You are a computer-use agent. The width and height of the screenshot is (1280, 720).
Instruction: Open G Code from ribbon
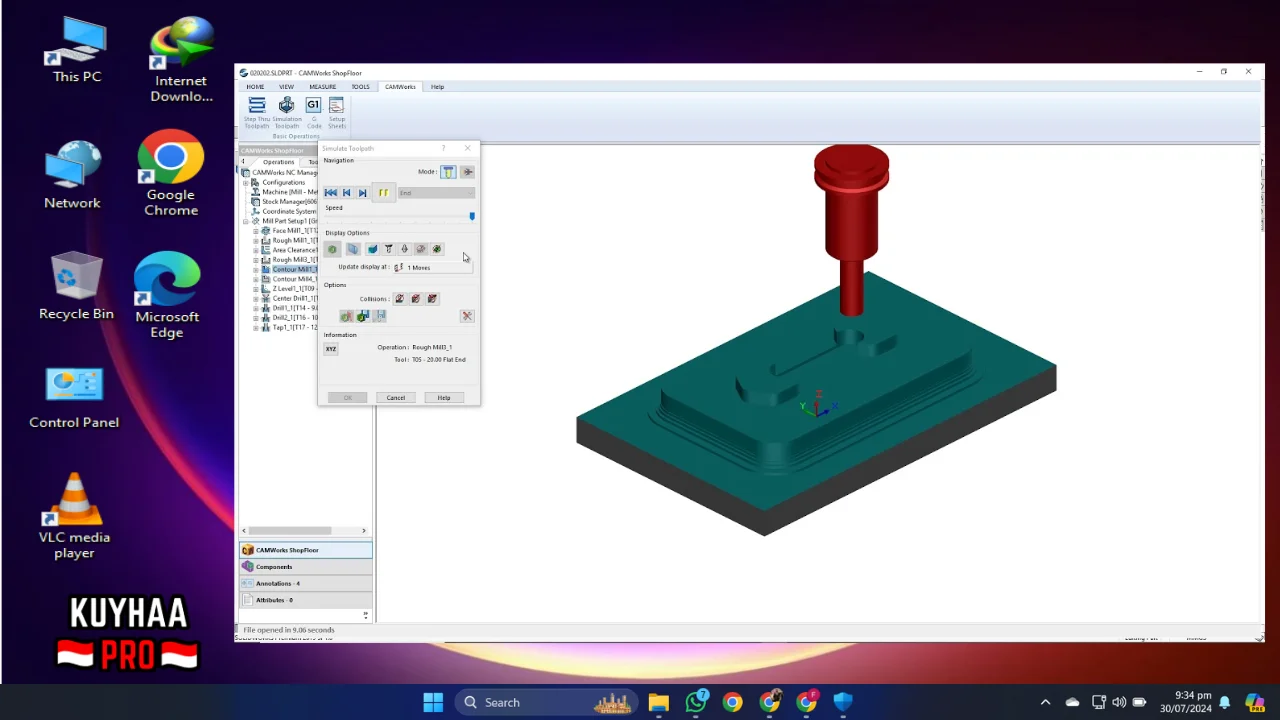(x=314, y=112)
